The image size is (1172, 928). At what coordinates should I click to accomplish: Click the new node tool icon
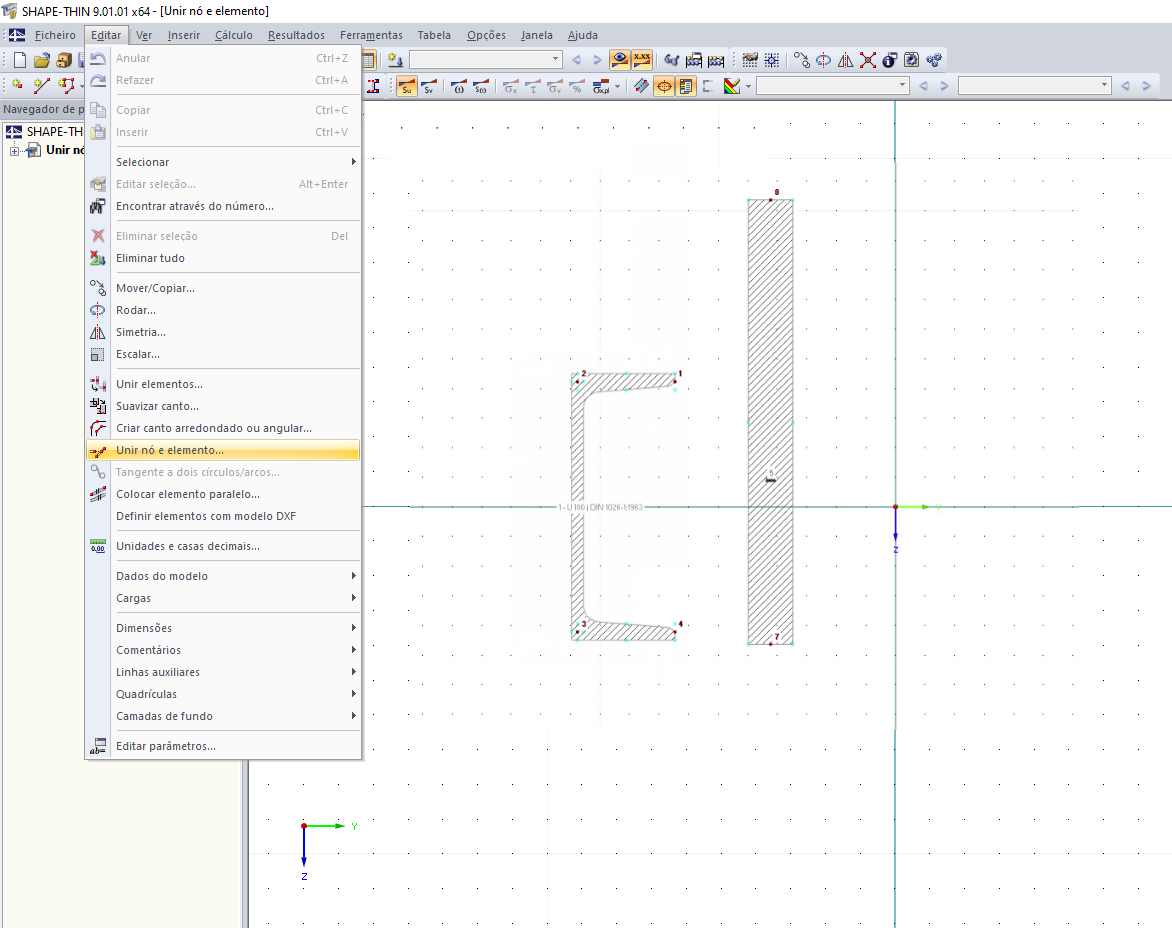[17, 86]
